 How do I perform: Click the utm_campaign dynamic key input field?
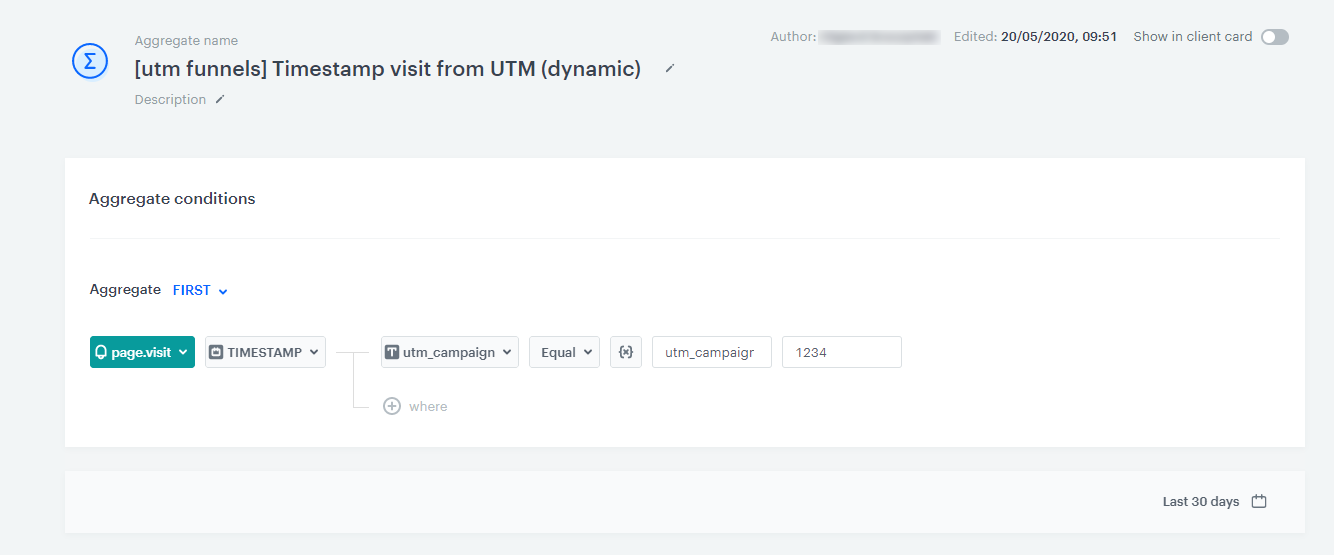(x=711, y=352)
